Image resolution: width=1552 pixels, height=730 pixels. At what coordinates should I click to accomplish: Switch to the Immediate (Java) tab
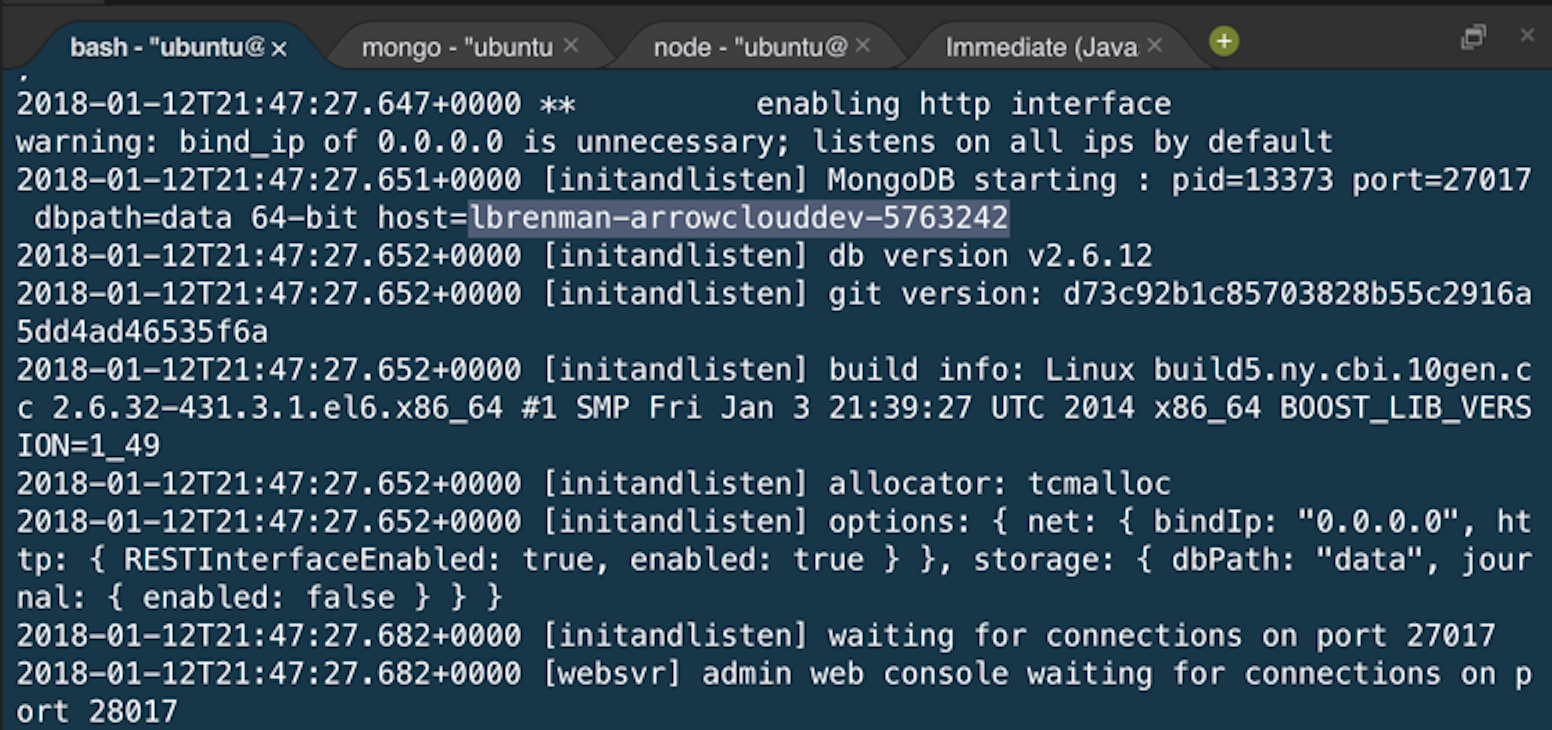click(1041, 47)
